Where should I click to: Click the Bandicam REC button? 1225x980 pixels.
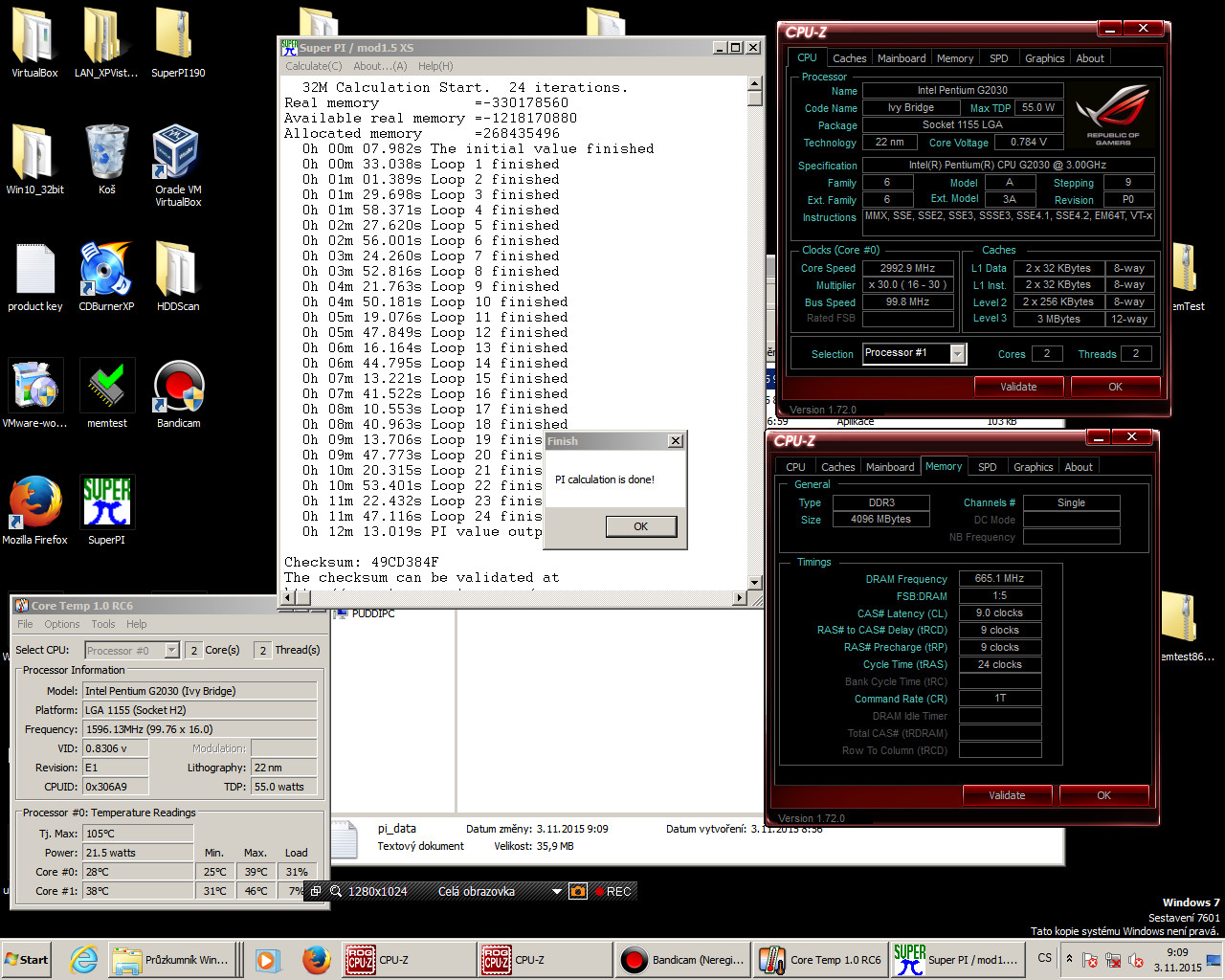[x=612, y=891]
